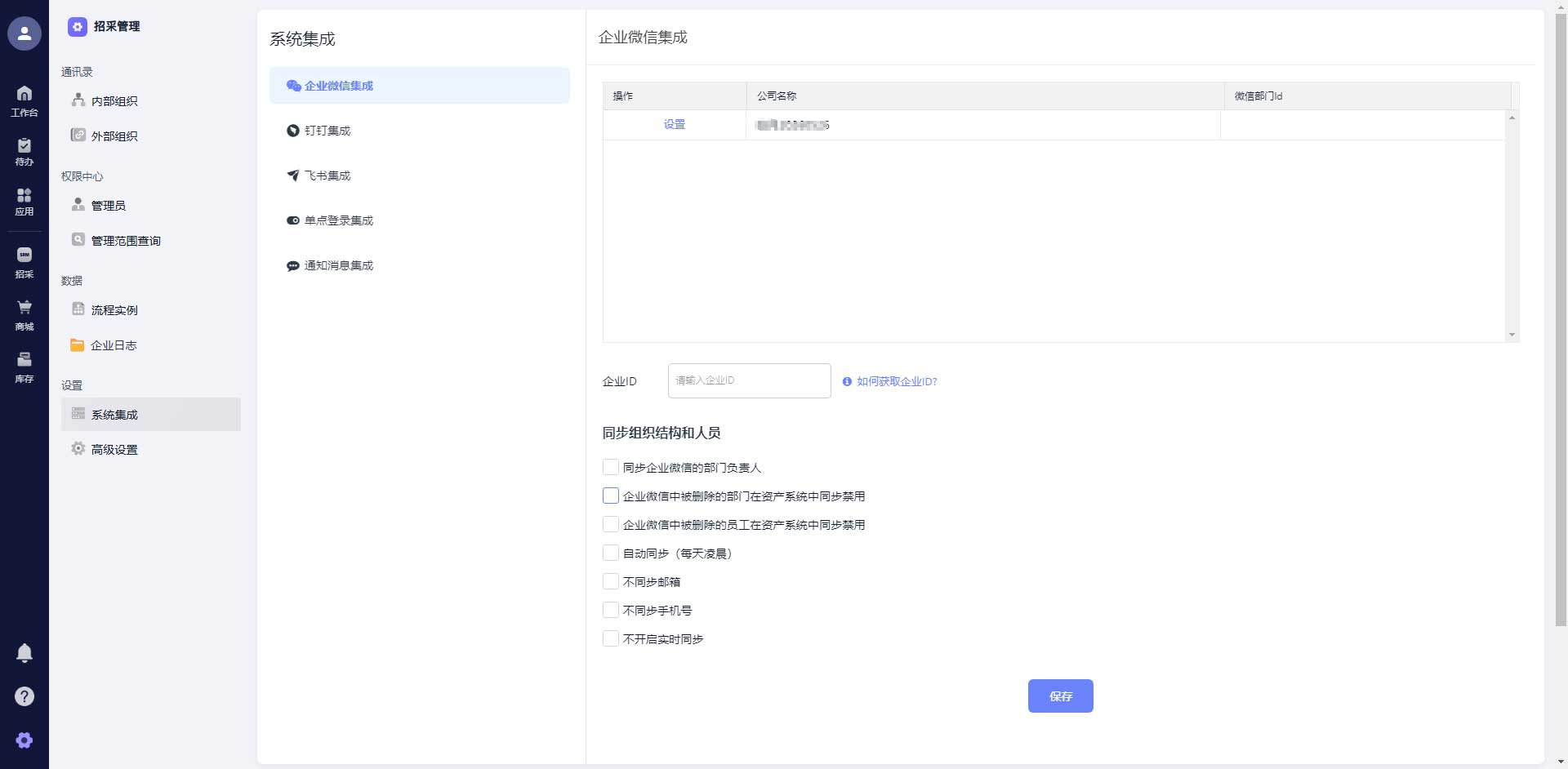Viewport: 1568px width, 769px height.
Task: Click the 保存 button
Action: [1060, 696]
